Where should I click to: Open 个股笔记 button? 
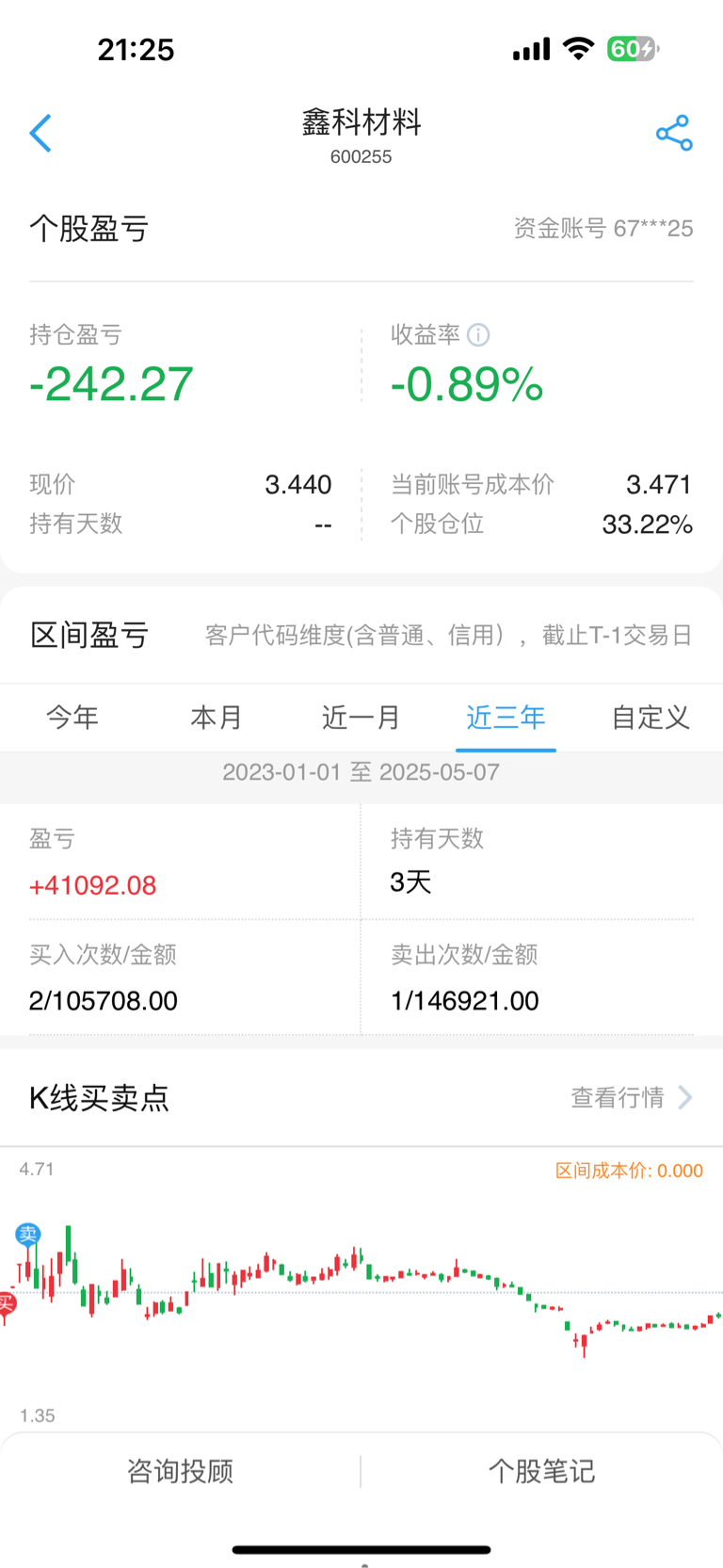click(x=541, y=1471)
